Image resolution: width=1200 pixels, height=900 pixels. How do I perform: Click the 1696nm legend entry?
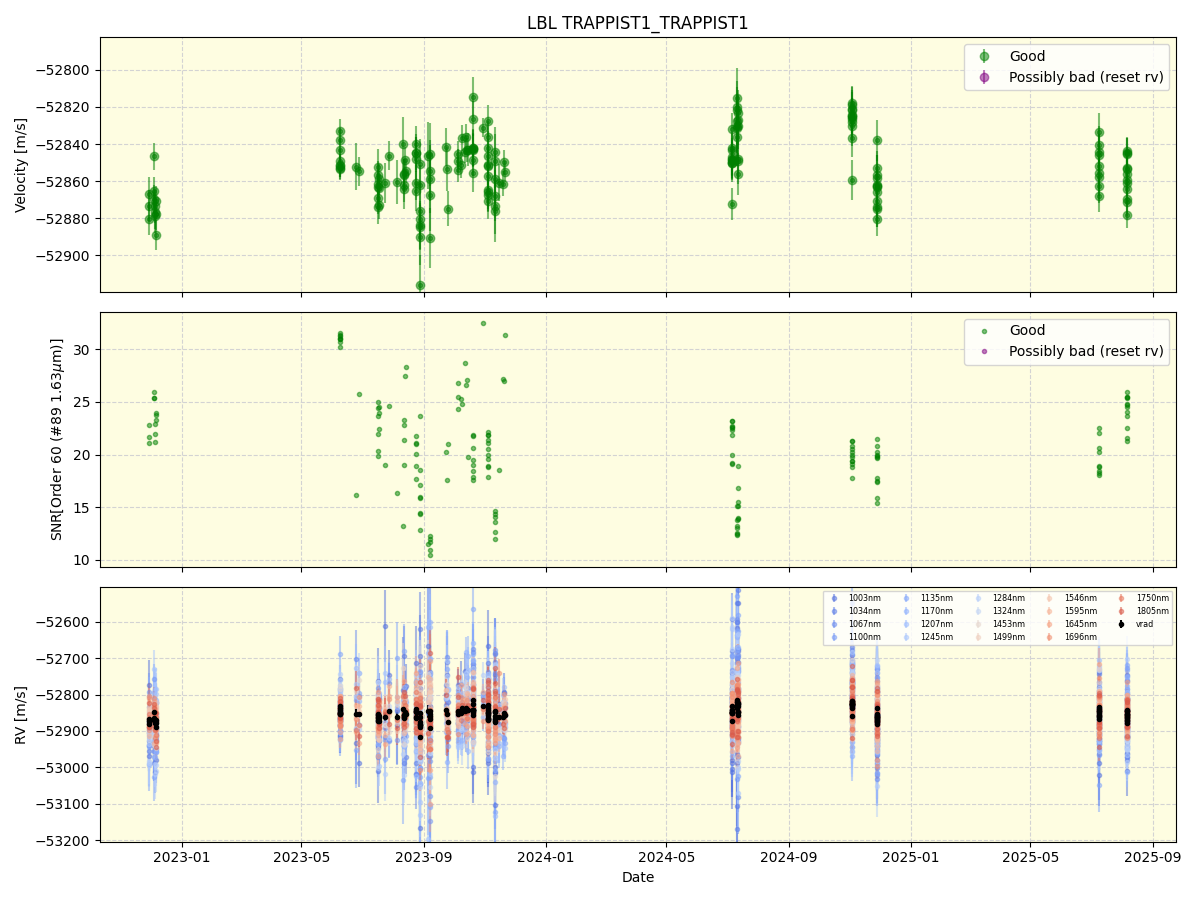(1072, 636)
